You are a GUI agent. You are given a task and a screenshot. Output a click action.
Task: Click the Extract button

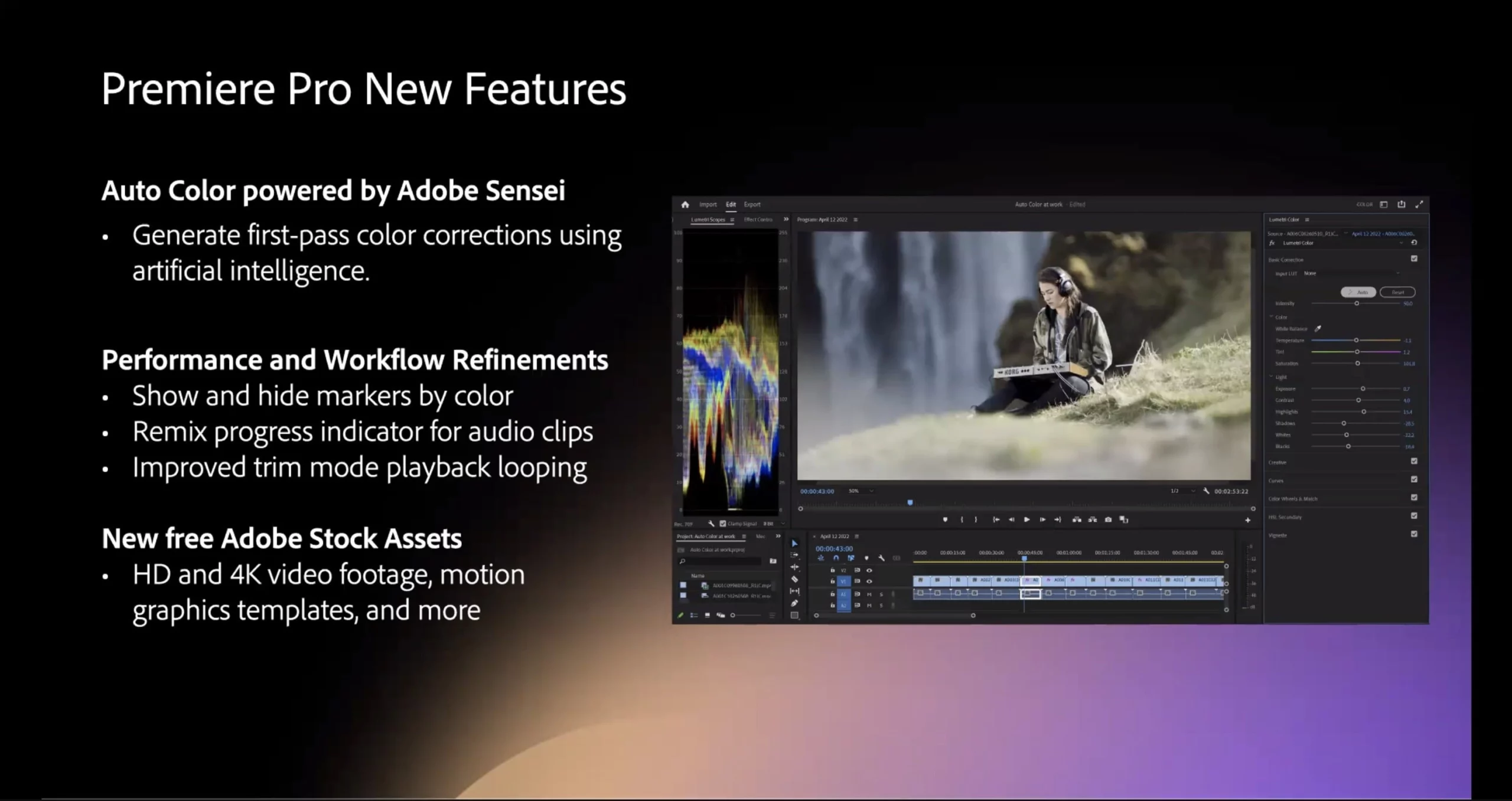(1093, 519)
